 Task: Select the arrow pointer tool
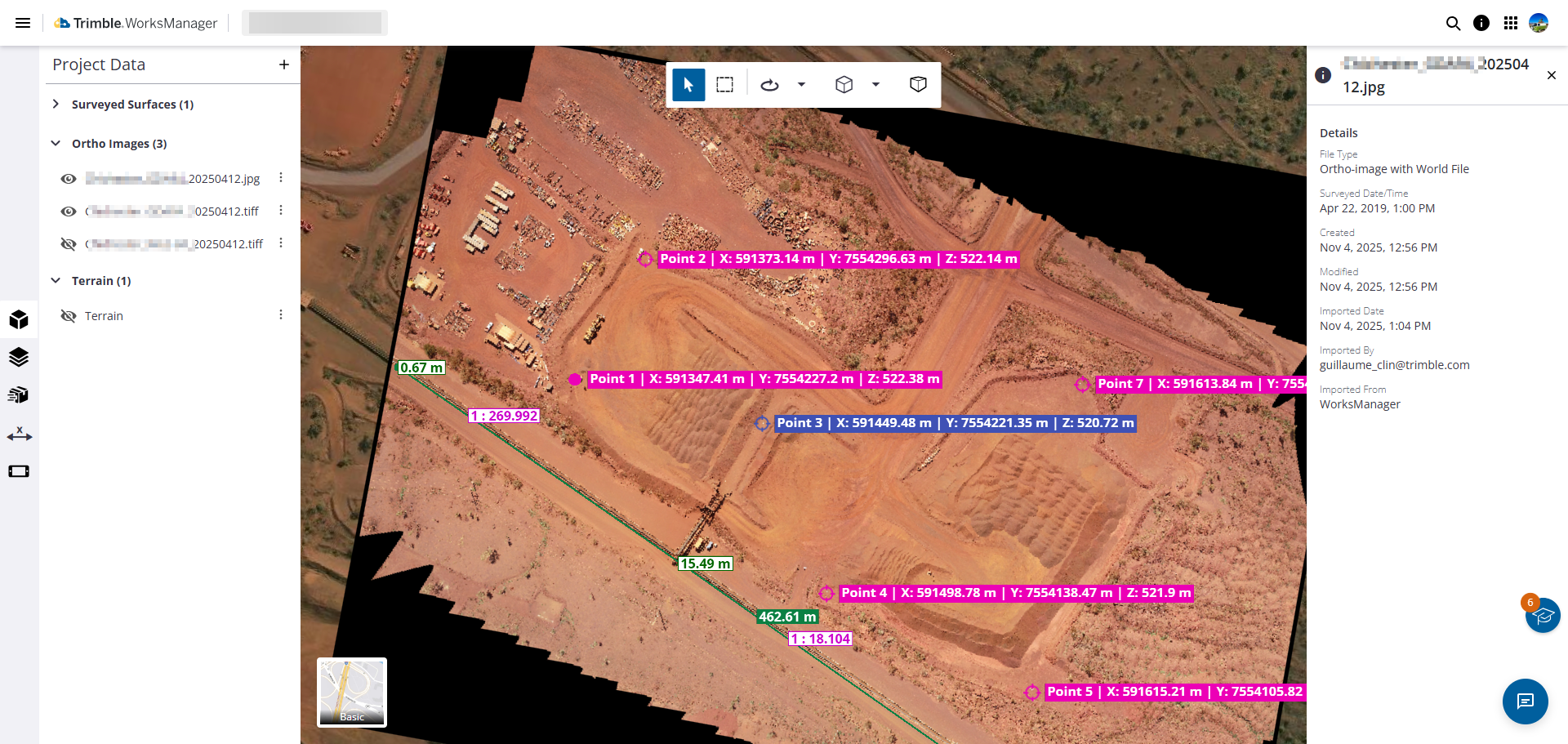688,85
